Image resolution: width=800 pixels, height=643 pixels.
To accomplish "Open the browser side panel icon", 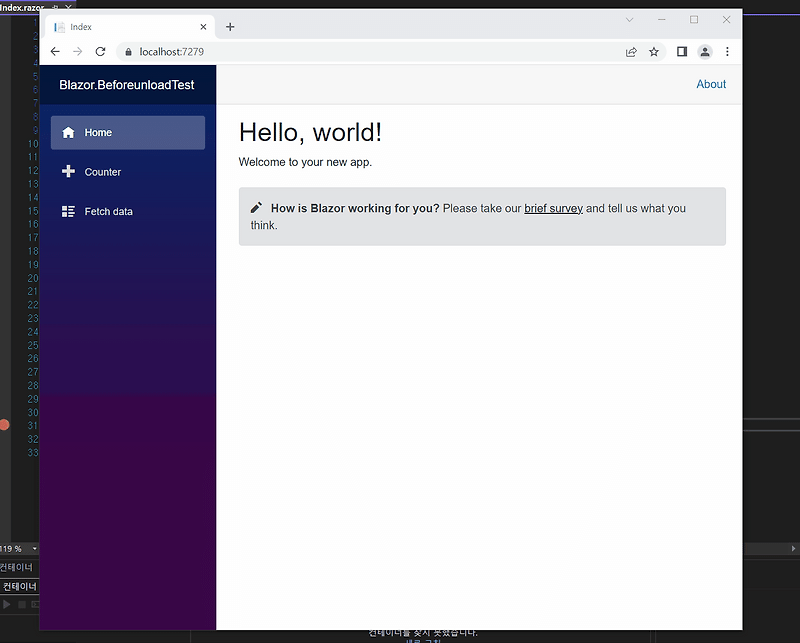I will (x=682, y=51).
